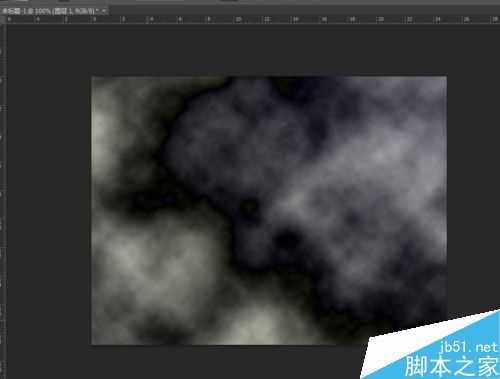This screenshot has width=500, height=379.
Task: Click the 20 mark on horizontal ruler
Action: point(380,19)
